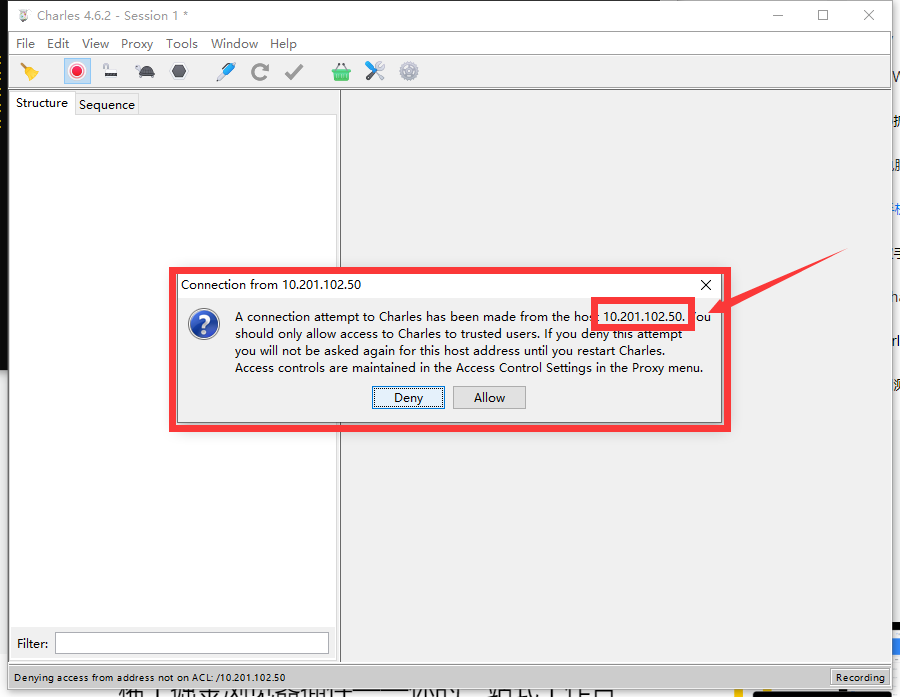
Task: Open the Edit menu
Action: tap(58, 44)
